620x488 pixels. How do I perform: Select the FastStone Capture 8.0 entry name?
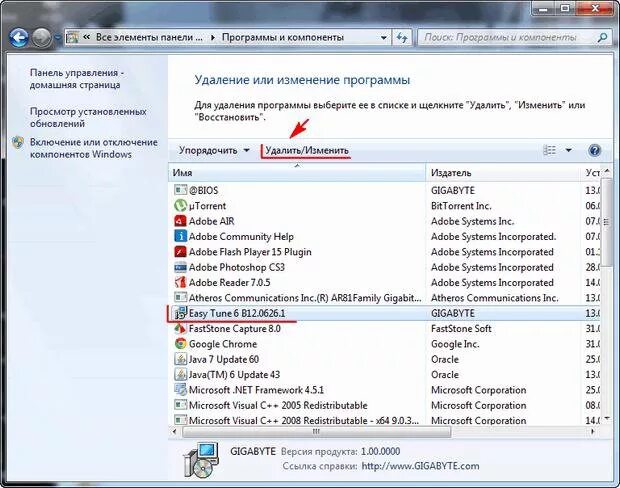click(x=234, y=328)
